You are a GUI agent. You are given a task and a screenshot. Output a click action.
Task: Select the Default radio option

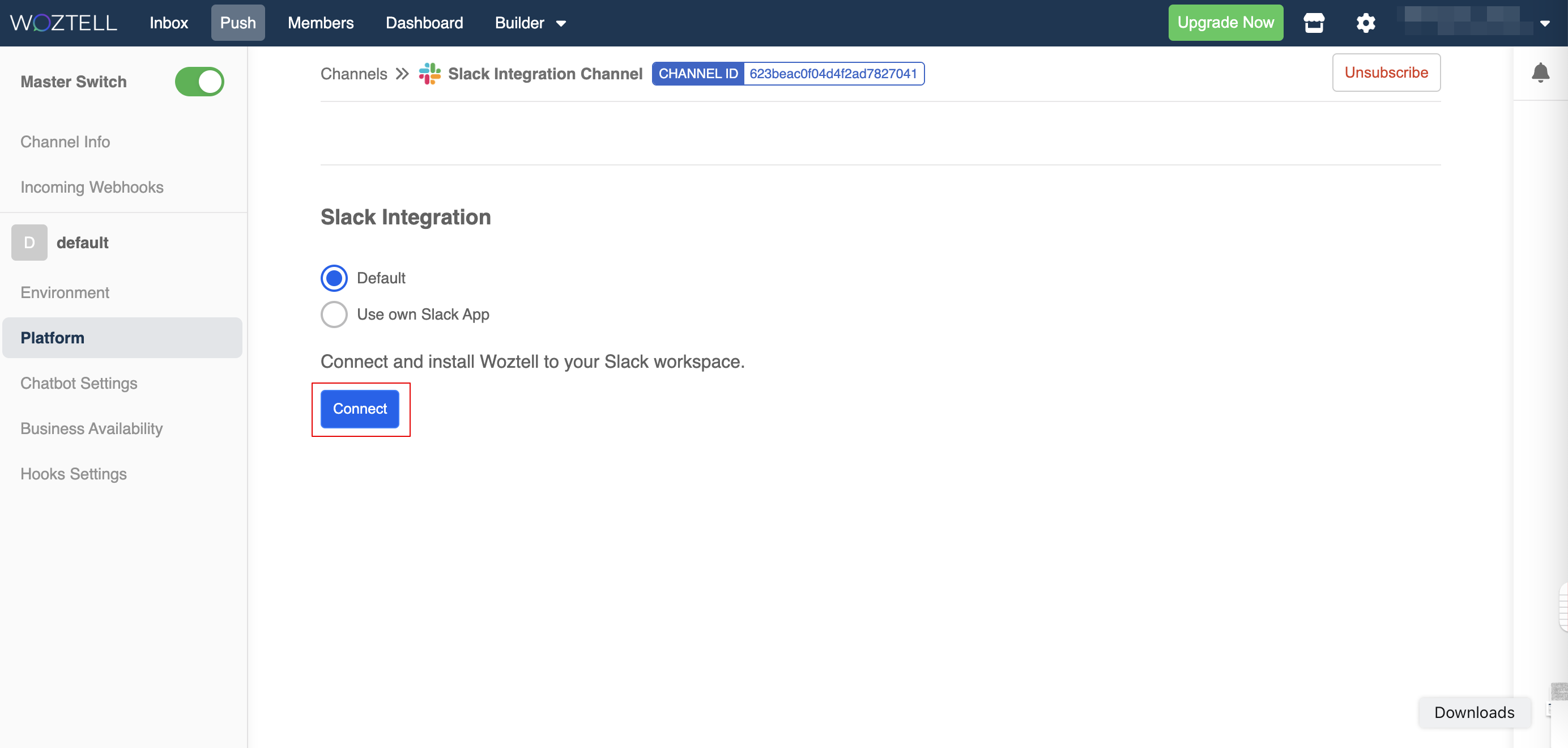pos(334,278)
